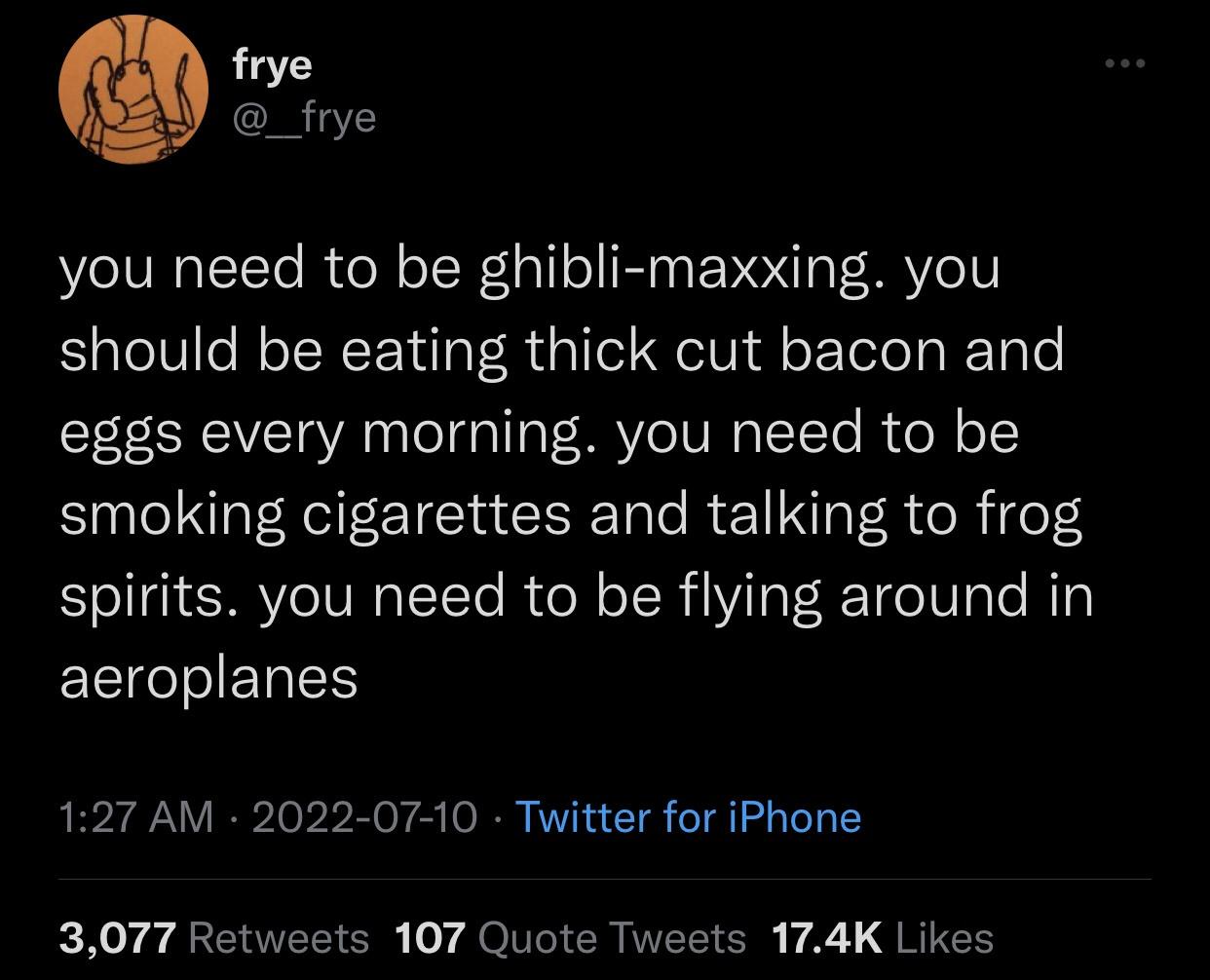Click the 2022-07-10 tweet date
The height and width of the screenshot is (980, 1210).
(x=365, y=816)
